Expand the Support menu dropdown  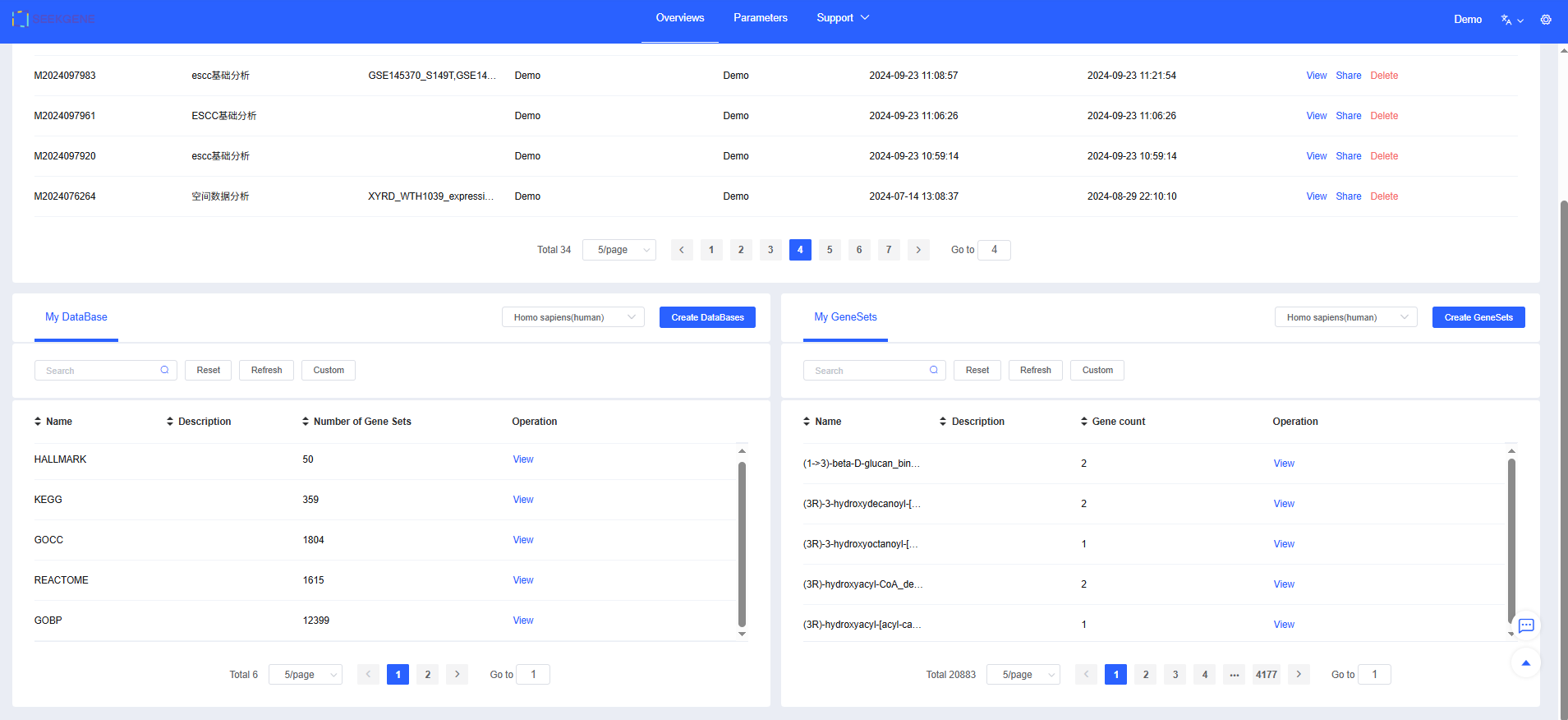pos(842,18)
